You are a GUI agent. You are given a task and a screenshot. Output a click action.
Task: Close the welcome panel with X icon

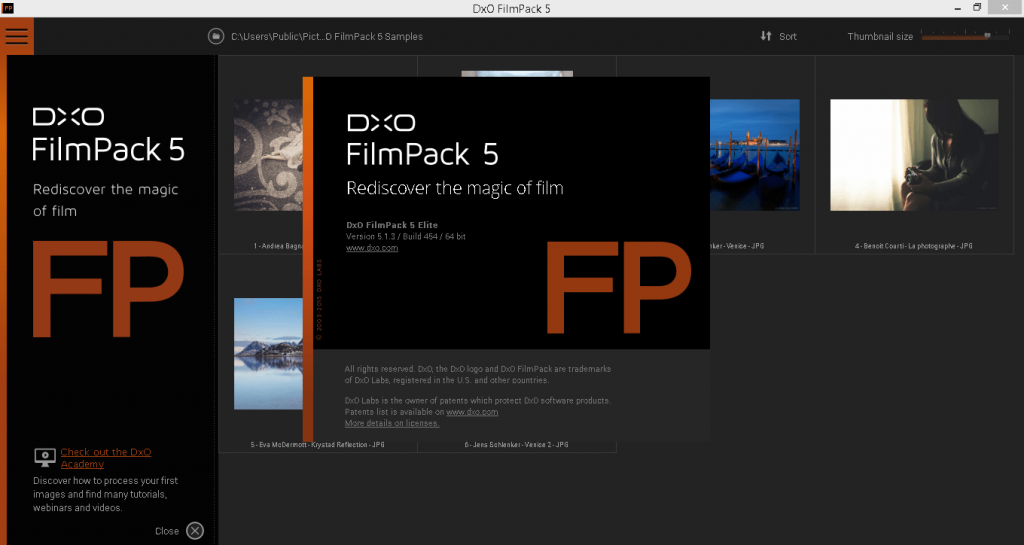[x=195, y=531]
